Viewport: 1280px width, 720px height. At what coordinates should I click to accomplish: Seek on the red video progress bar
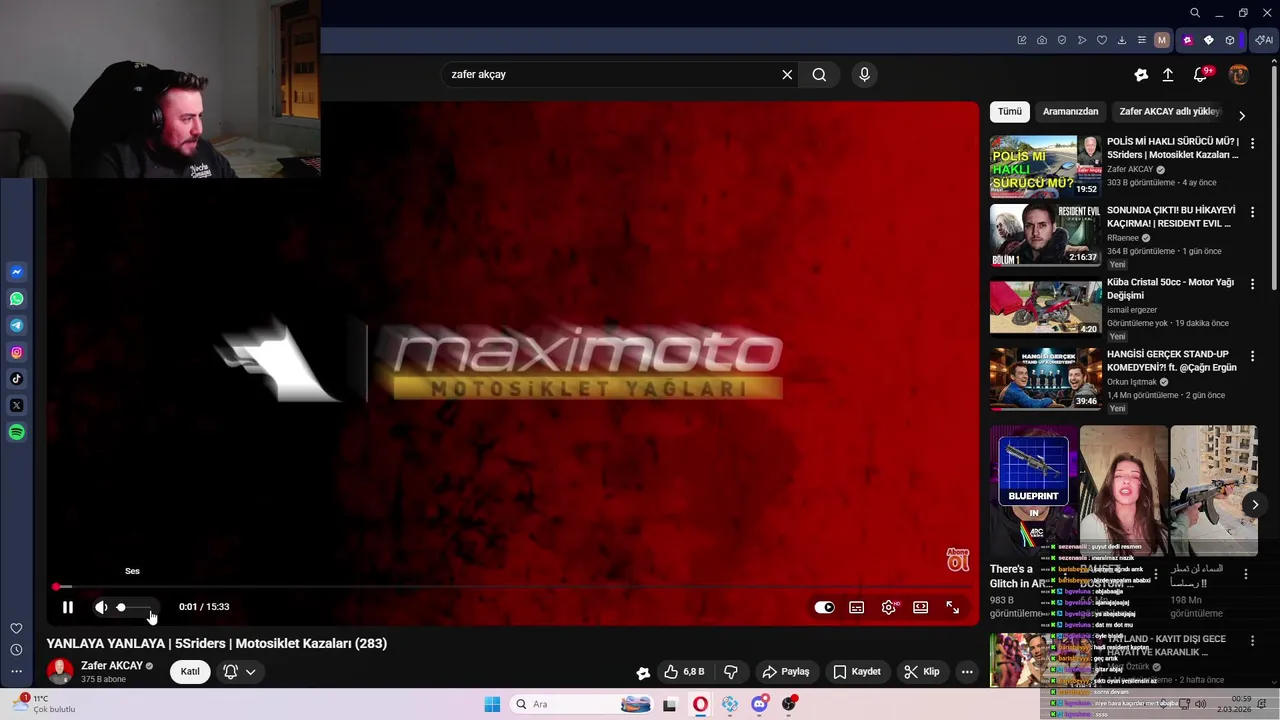click(x=515, y=587)
